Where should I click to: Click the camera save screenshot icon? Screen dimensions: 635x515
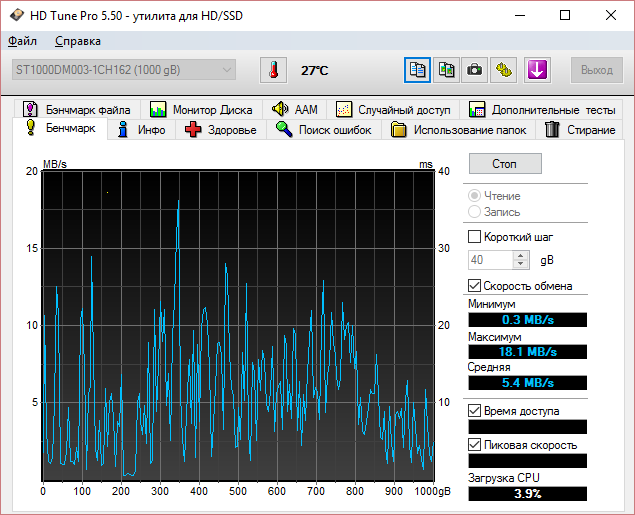click(475, 70)
